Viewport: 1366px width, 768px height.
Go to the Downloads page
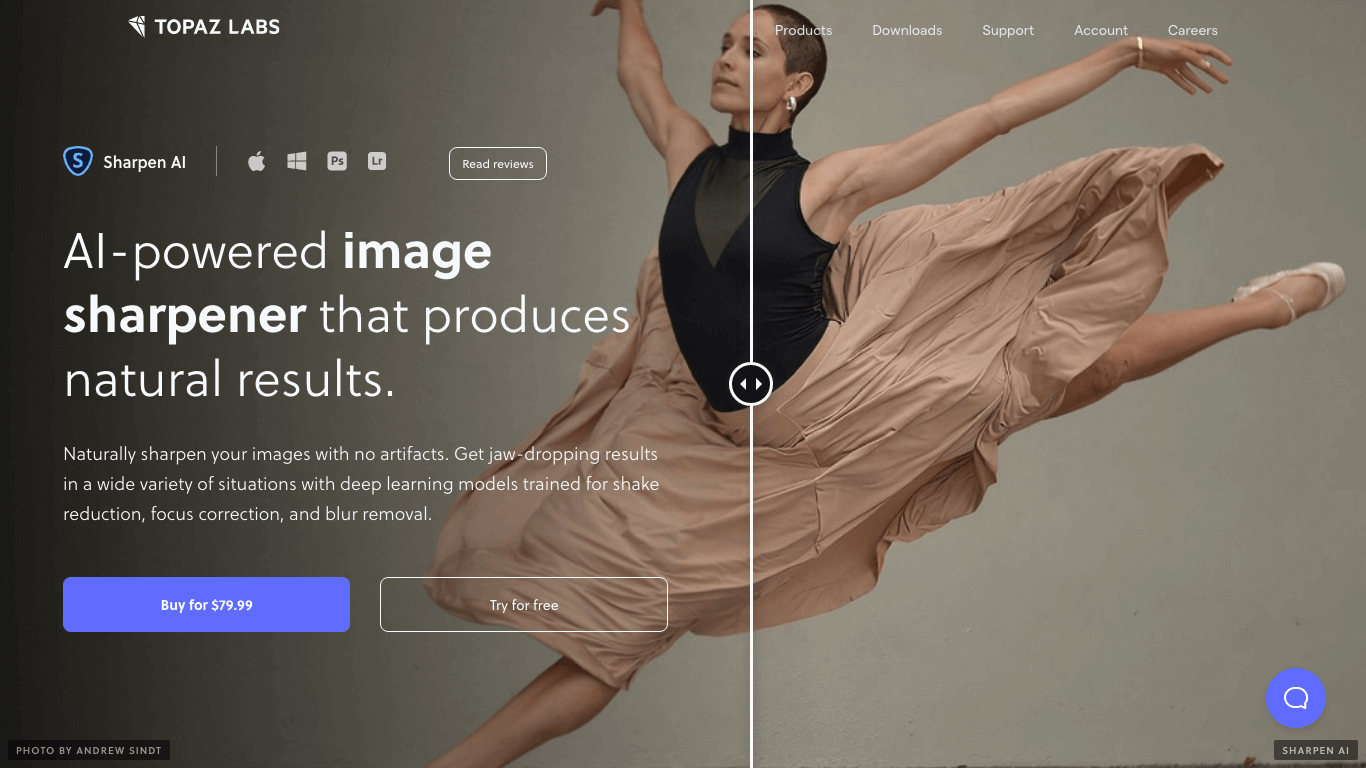coord(907,30)
